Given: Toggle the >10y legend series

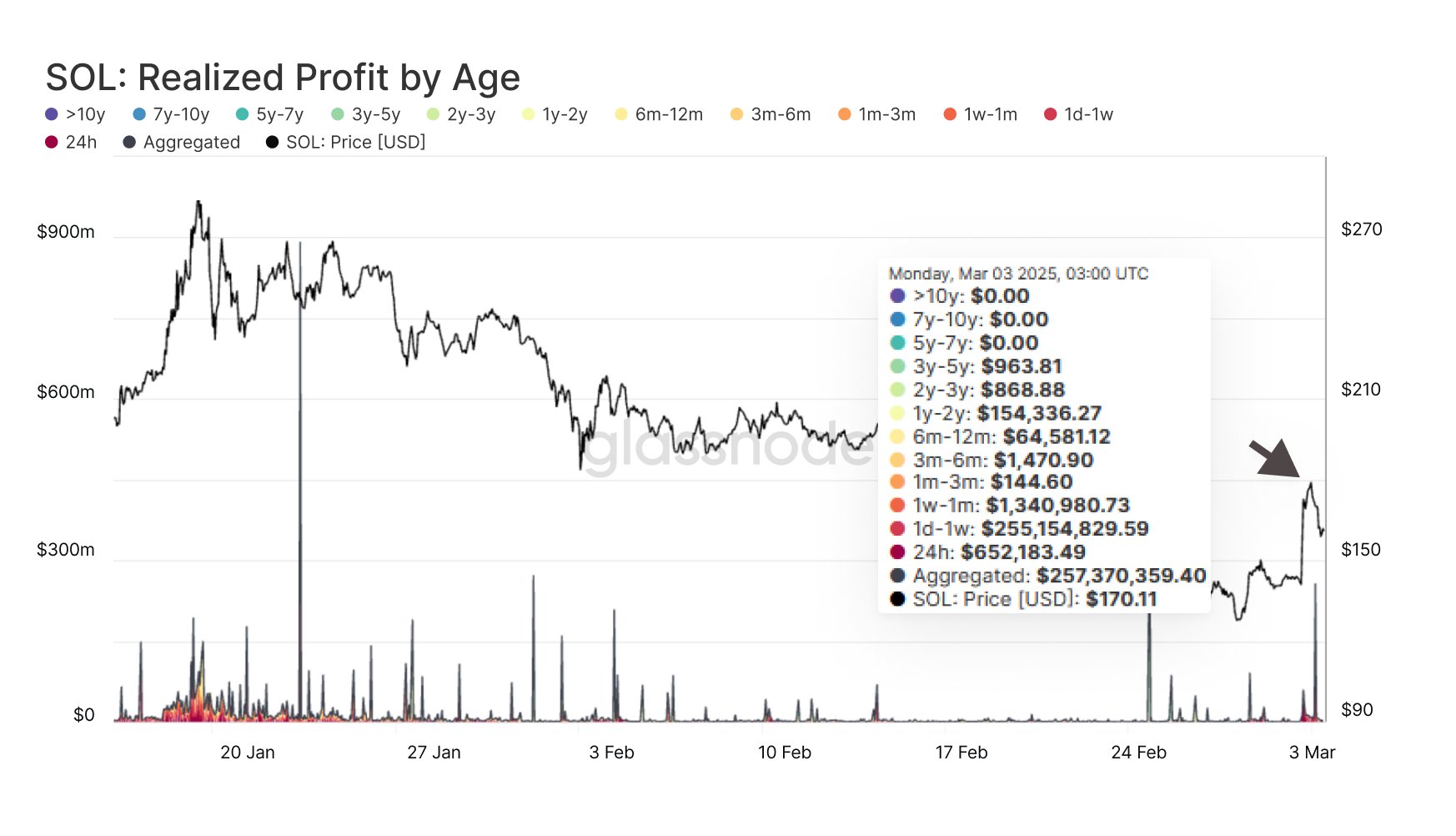Looking at the screenshot, I should pos(75,114).
